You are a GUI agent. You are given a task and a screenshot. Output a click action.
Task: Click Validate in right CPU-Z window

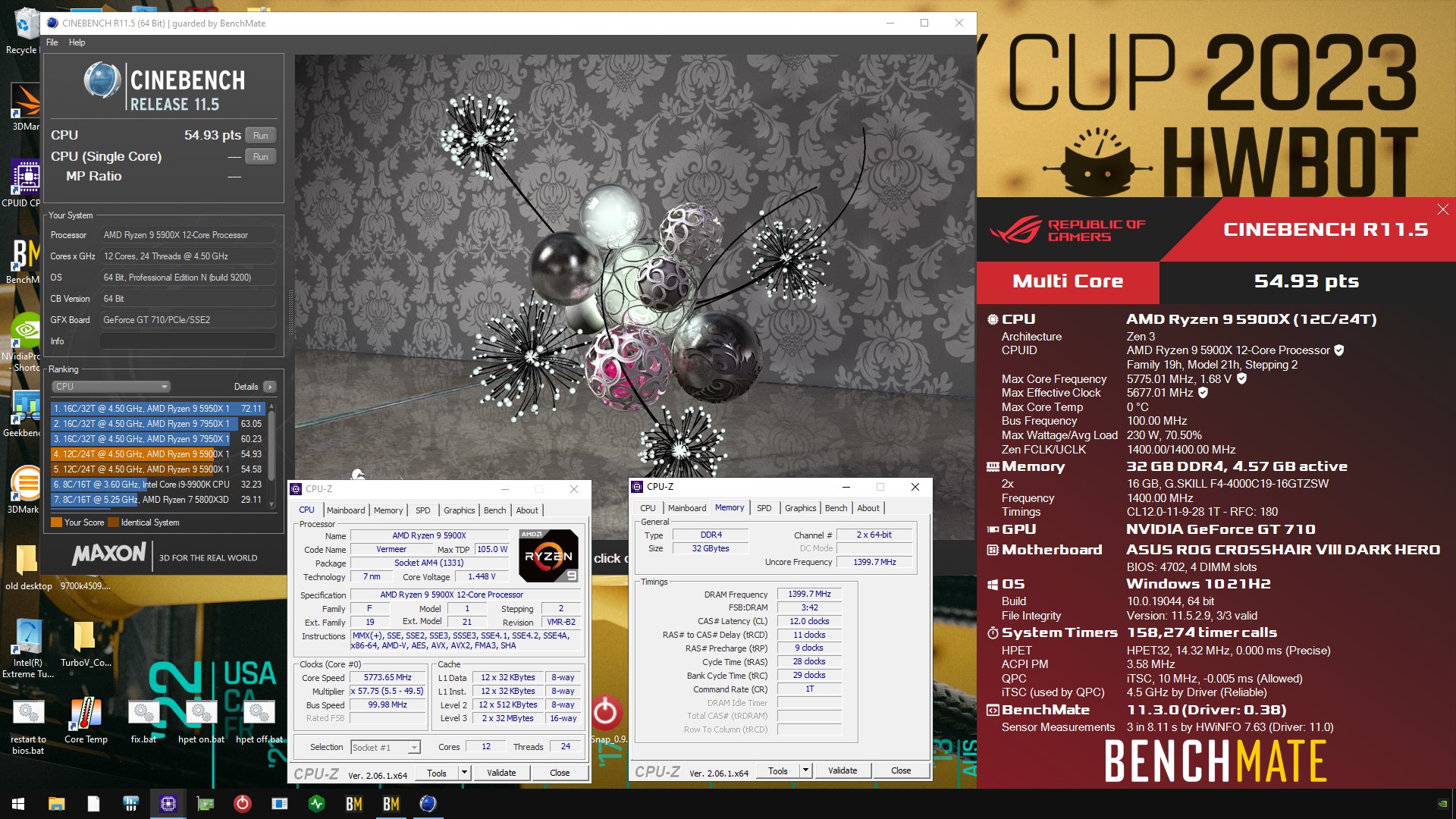(843, 770)
